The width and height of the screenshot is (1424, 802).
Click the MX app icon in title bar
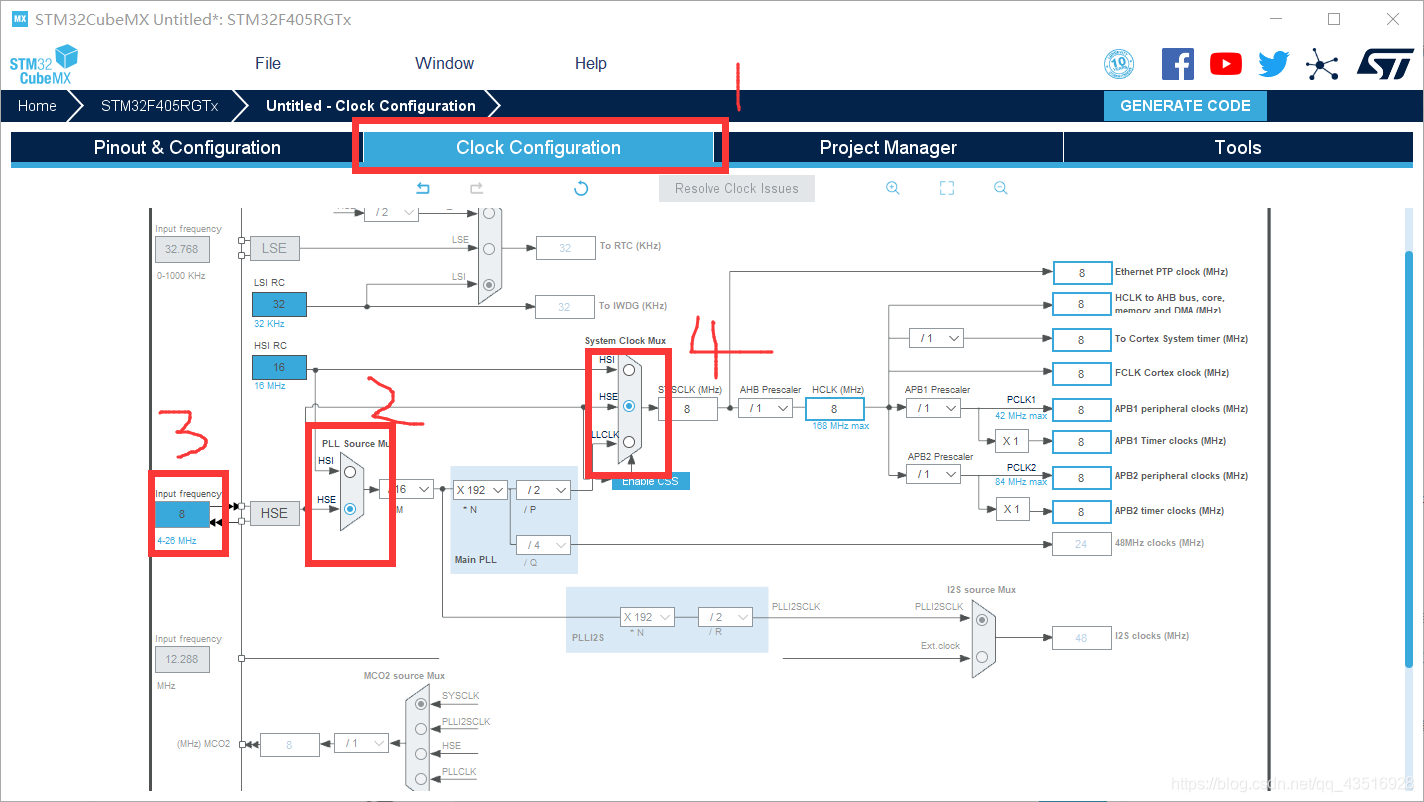(x=20, y=19)
